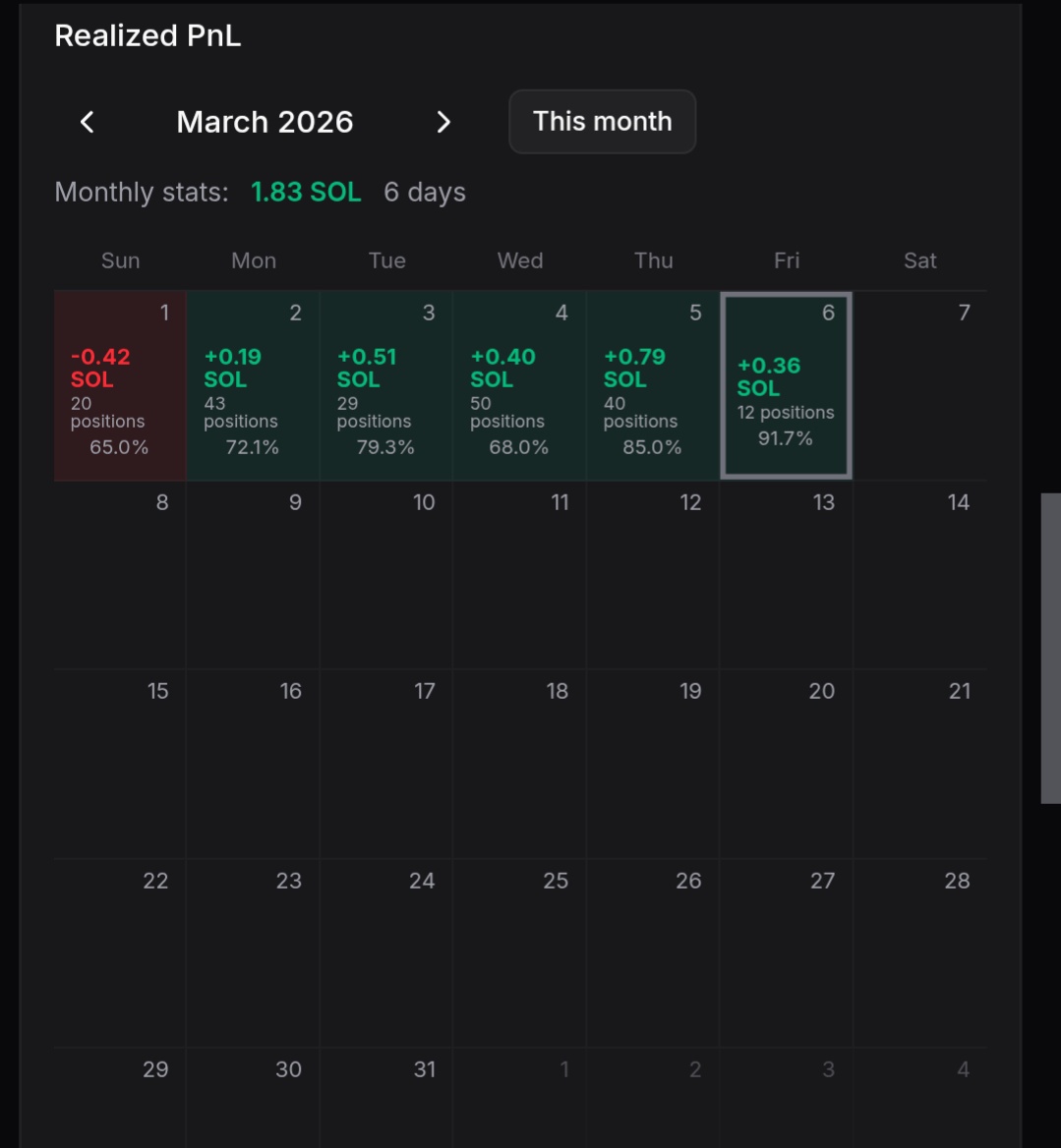Click the Fri column header
Screen dimensions: 1061x1148
(x=787, y=260)
